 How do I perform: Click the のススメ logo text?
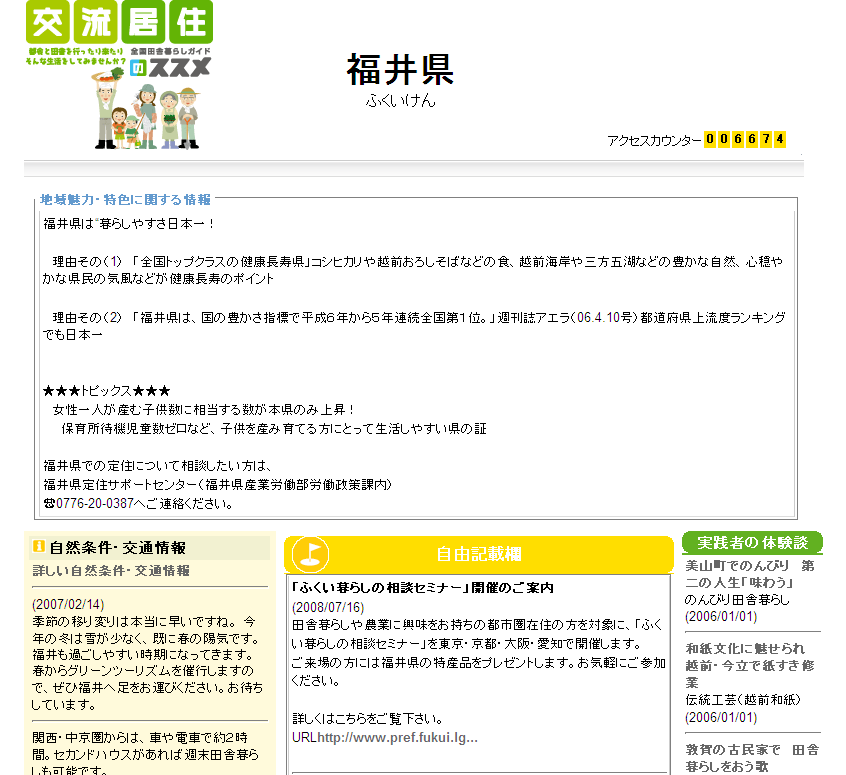(170, 67)
